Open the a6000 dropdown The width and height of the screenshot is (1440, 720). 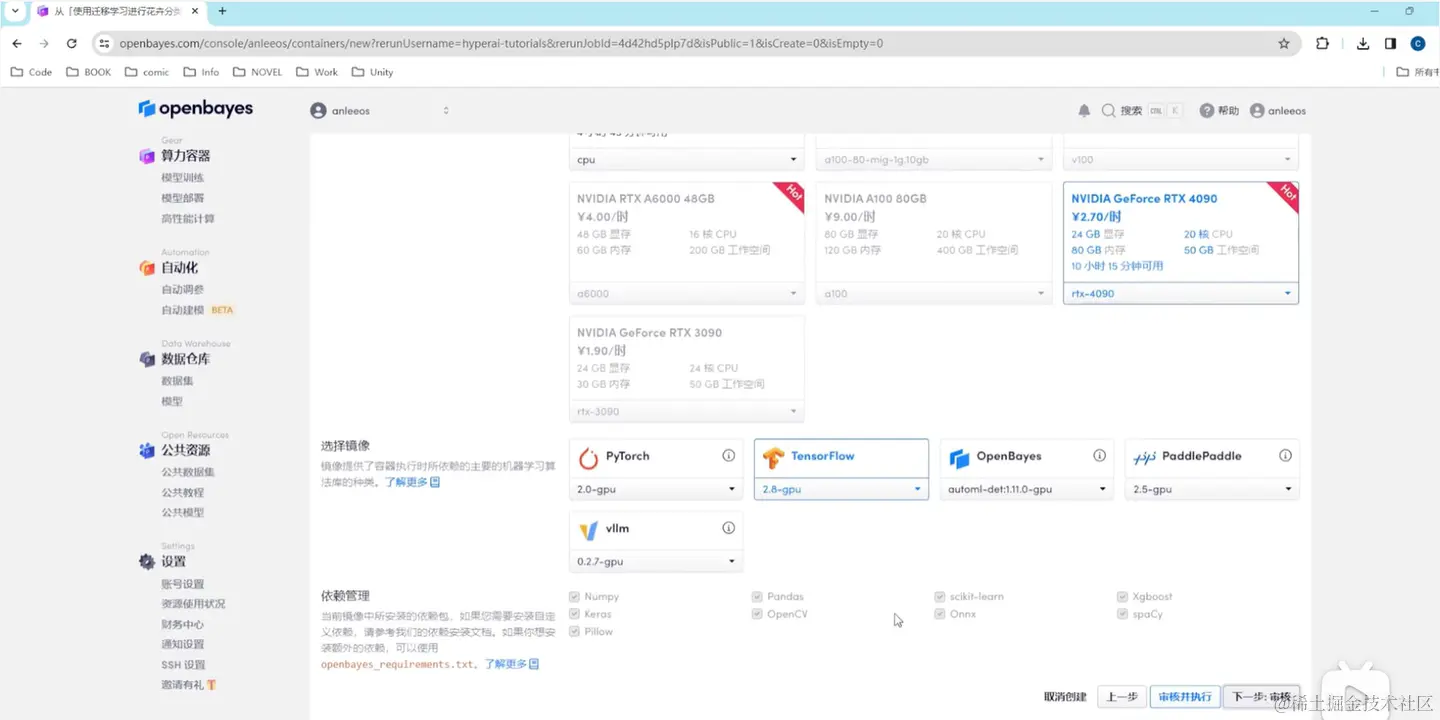point(687,294)
